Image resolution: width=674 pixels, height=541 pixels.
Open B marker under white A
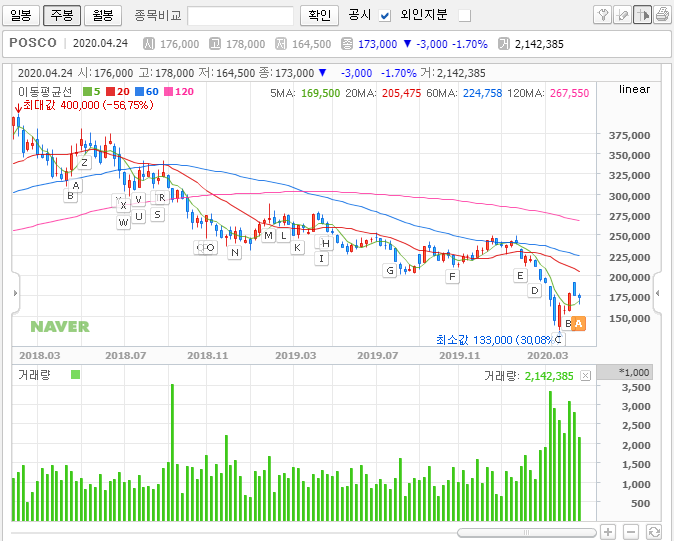(70, 196)
